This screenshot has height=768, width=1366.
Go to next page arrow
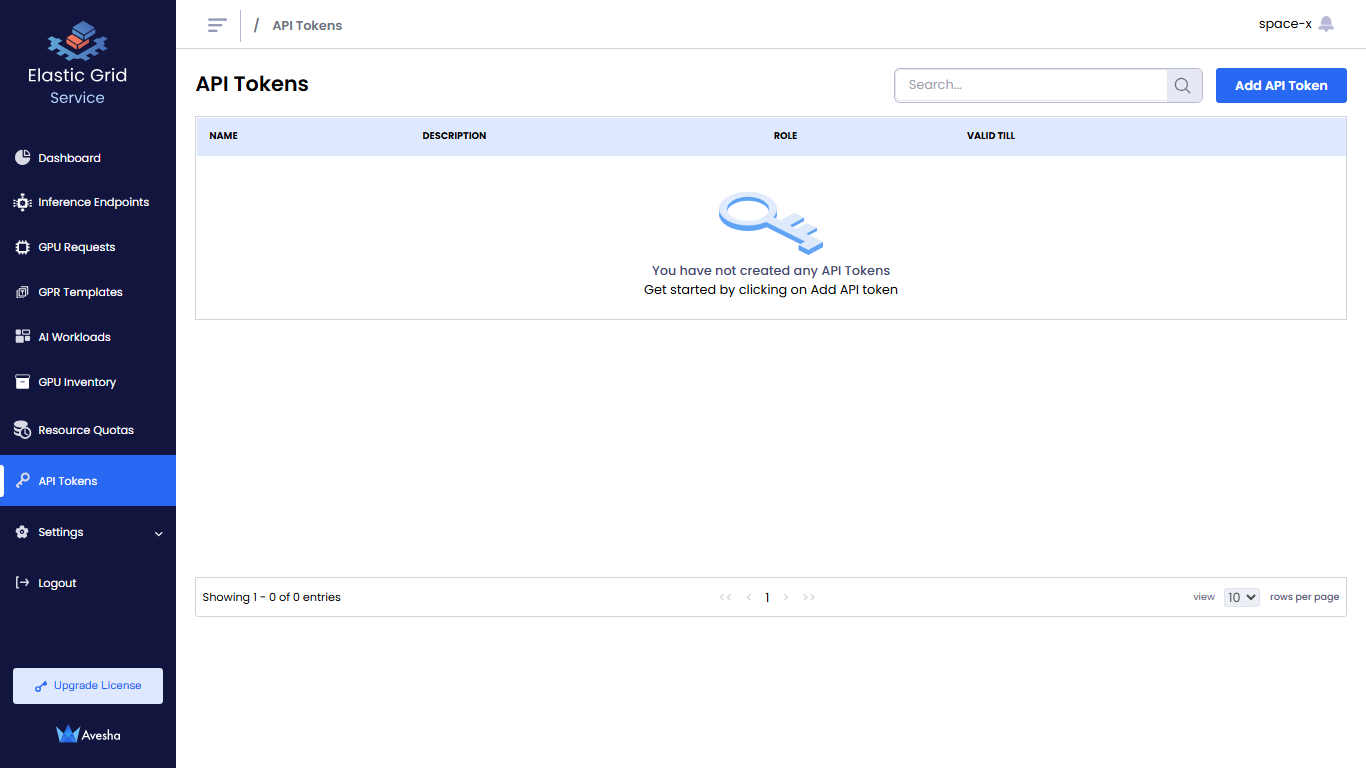(x=786, y=597)
